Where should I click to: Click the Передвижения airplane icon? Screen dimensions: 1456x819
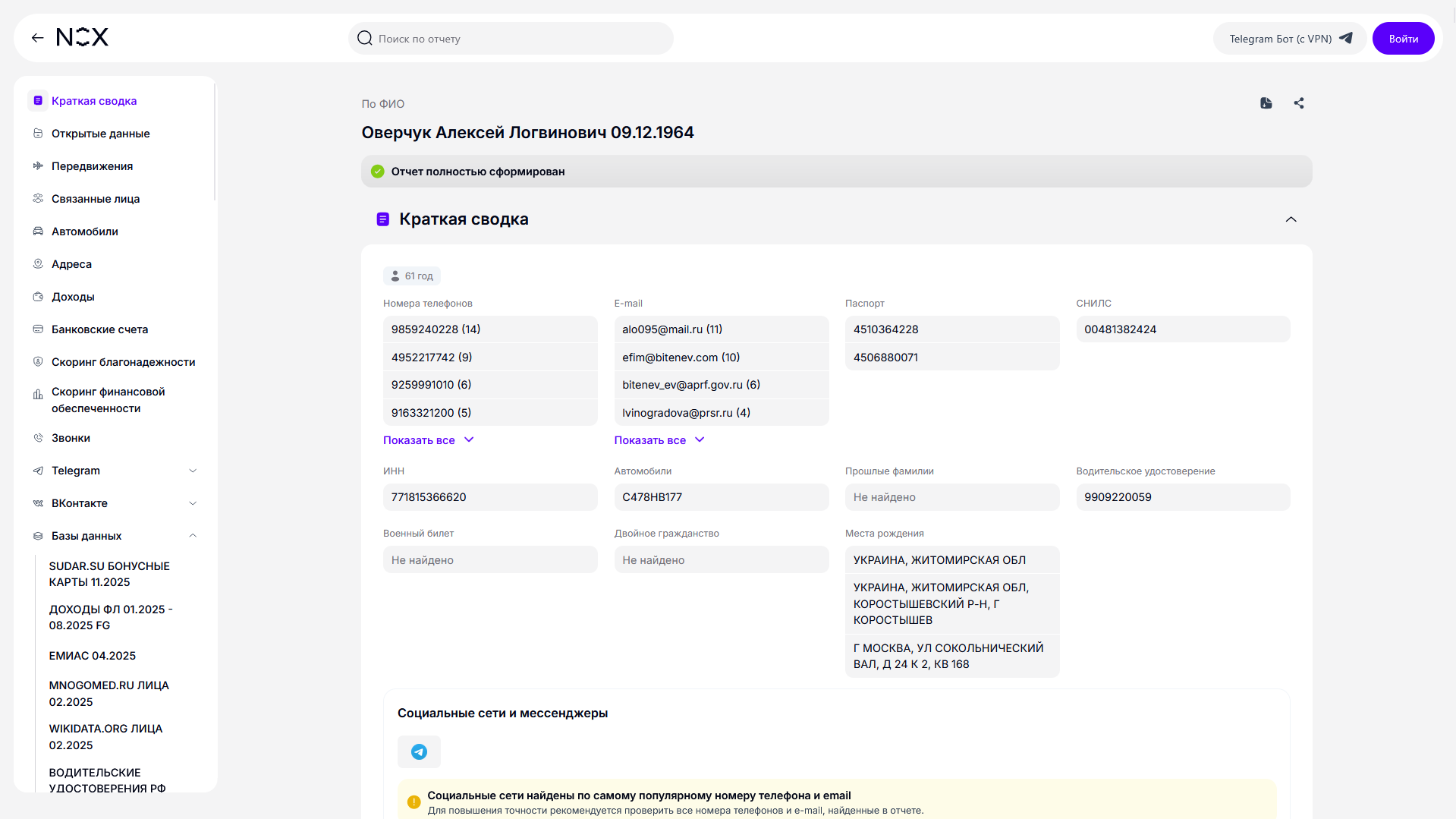point(38,165)
